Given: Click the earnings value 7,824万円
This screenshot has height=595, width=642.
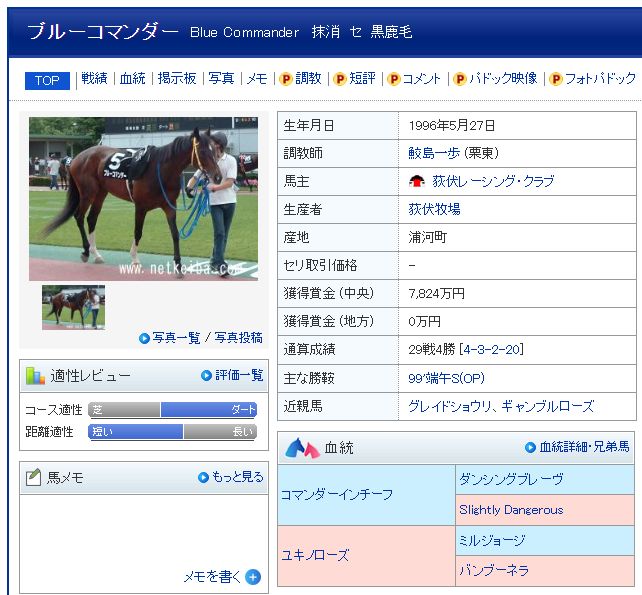Looking at the screenshot, I should point(436,294).
